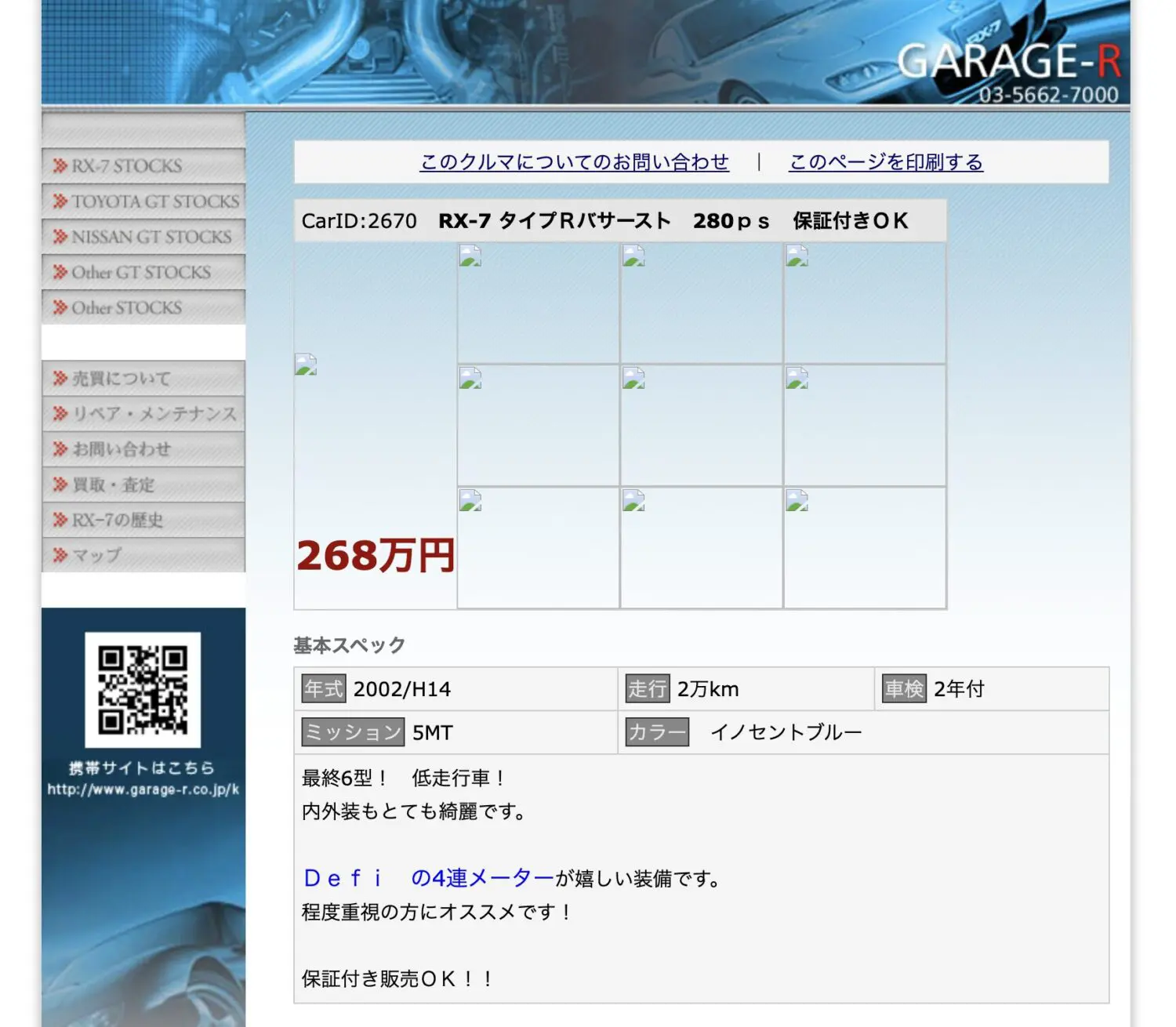The width and height of the screenshot is (1176, 1027).
Task: Click the GARAGE-R header logo
Action: pos(1008,63)
